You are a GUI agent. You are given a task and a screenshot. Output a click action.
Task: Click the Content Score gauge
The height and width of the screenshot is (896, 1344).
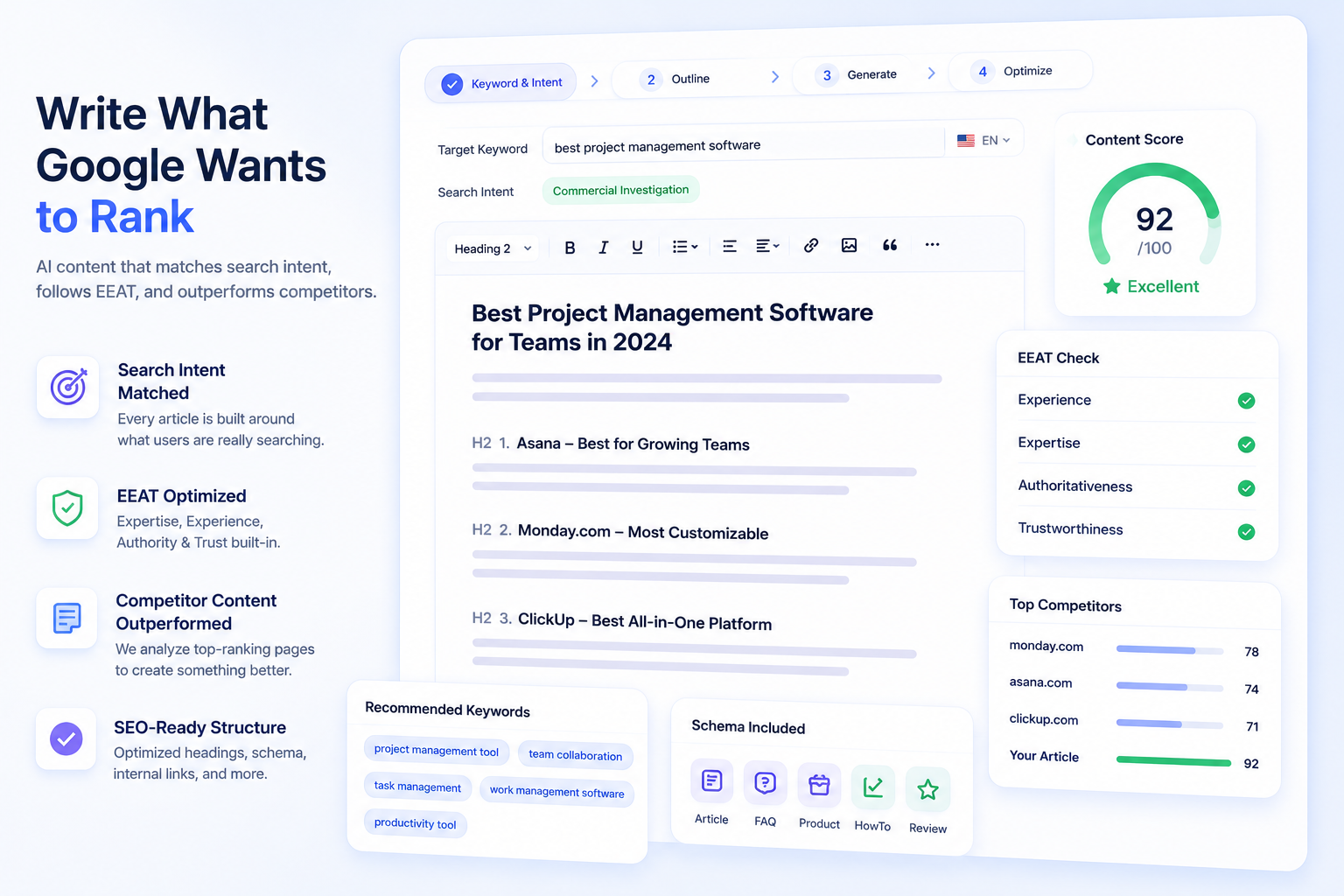click(x=1154, y=215)
